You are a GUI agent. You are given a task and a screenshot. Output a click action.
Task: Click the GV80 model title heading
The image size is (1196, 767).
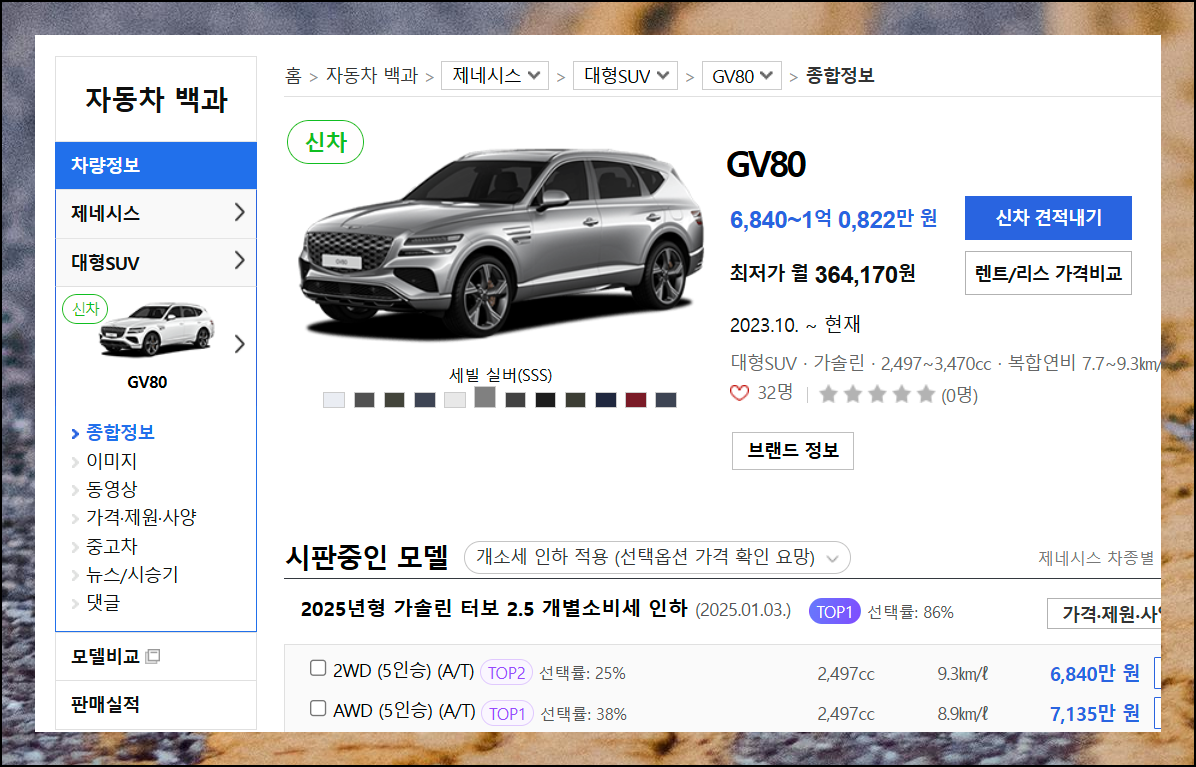pyautogui.click(x=766, y=165)
